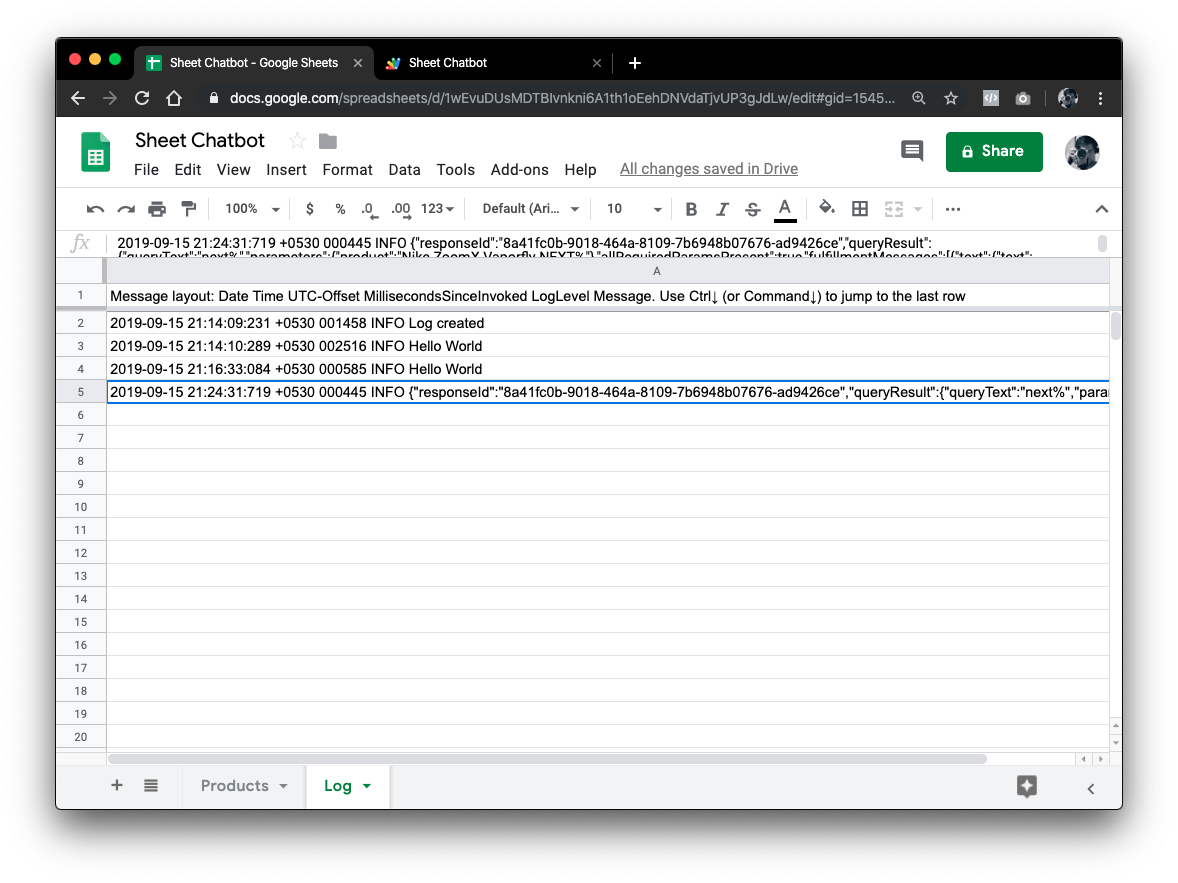Click the horizontal scrollbar
This screenshot has width=1178, height=883.
pyautogui.click(x=547, y=759)
